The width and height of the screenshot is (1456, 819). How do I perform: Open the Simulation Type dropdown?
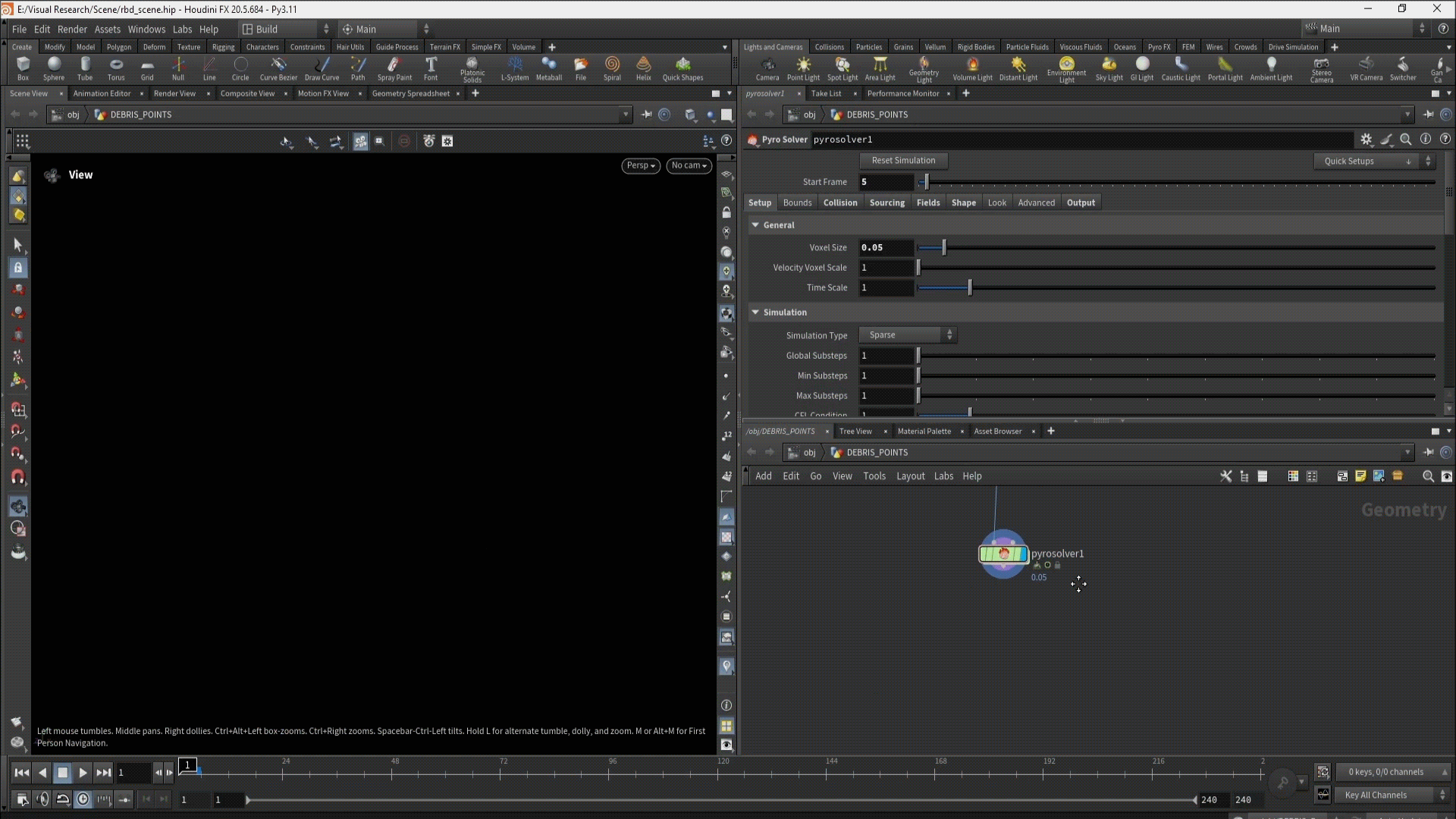(908, 335)
